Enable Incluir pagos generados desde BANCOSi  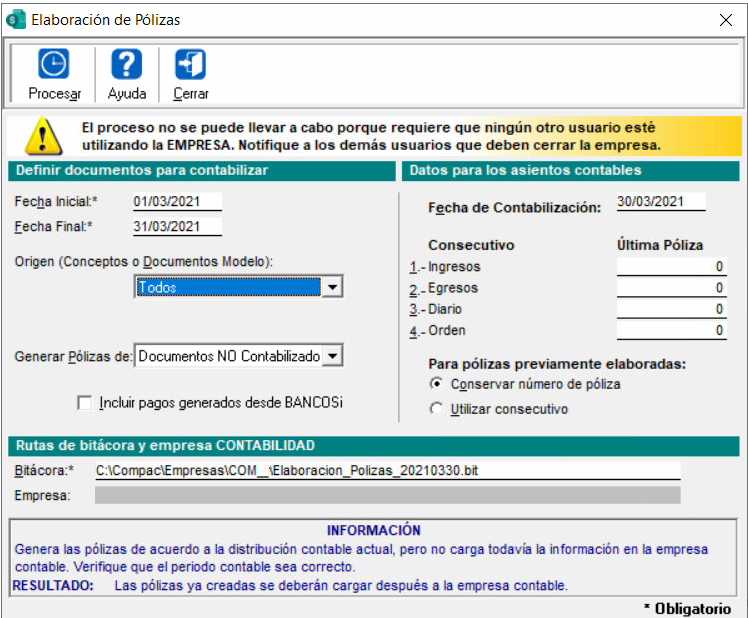(86, 403)
